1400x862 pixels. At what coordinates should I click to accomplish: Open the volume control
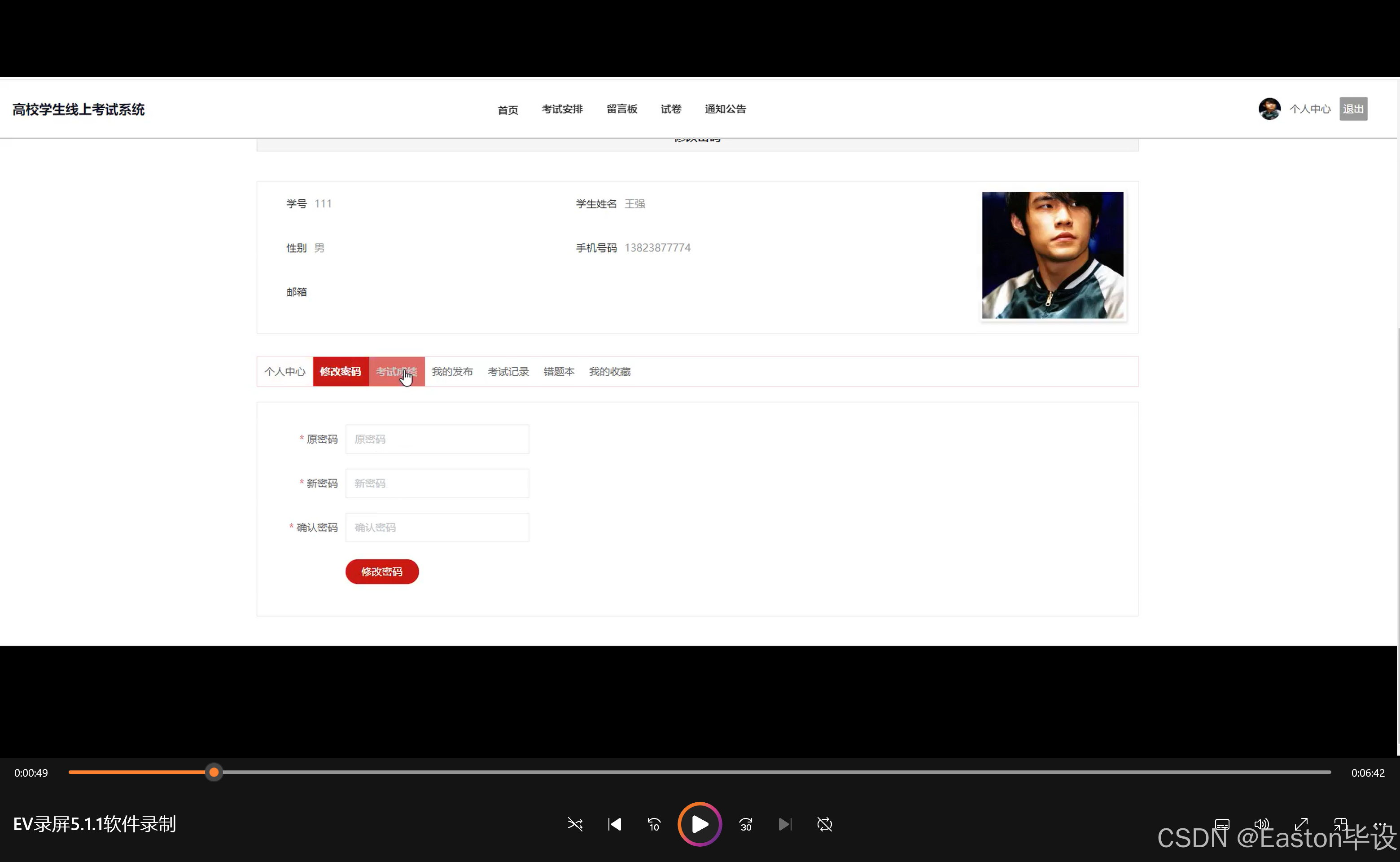[x=1261, y=824]
